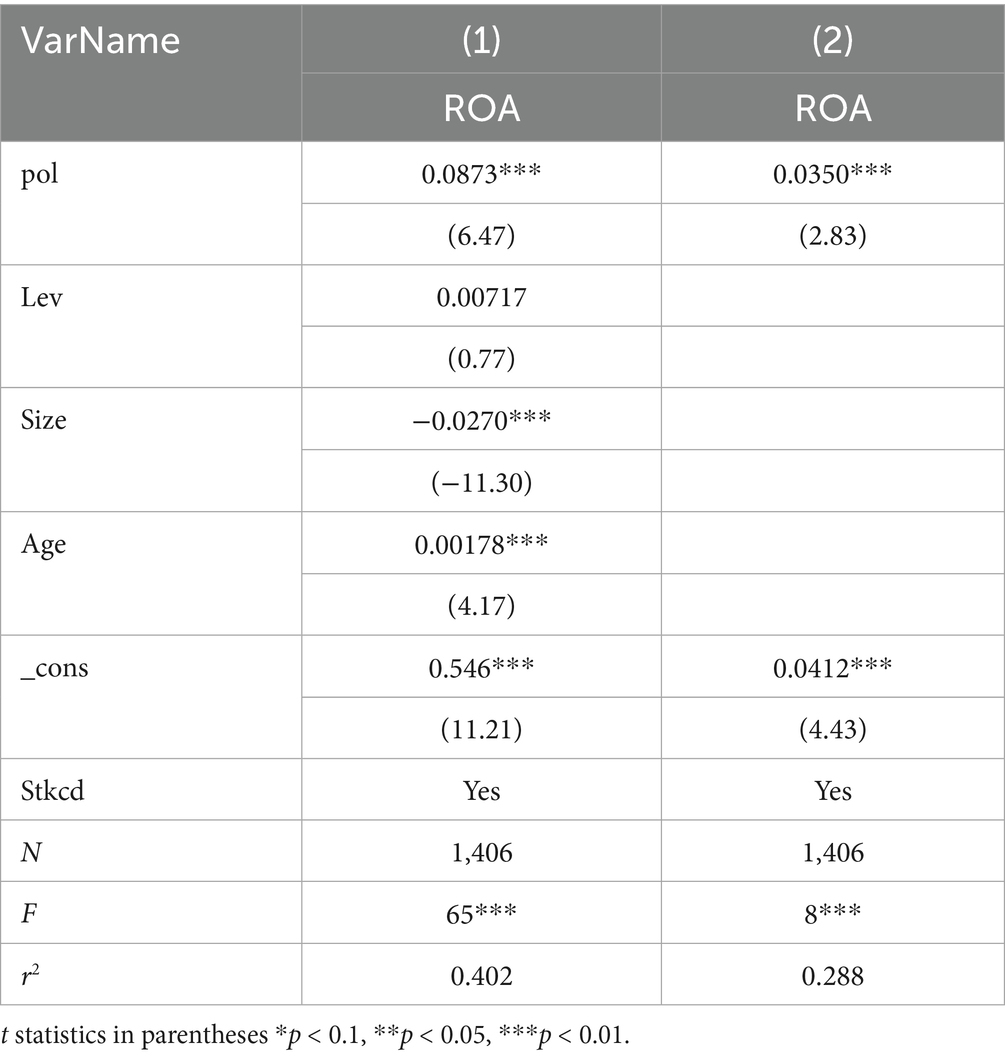The image size is (1005, 1059).
Task: Select the pol coefficient 0.0350***
Action: 833,173
